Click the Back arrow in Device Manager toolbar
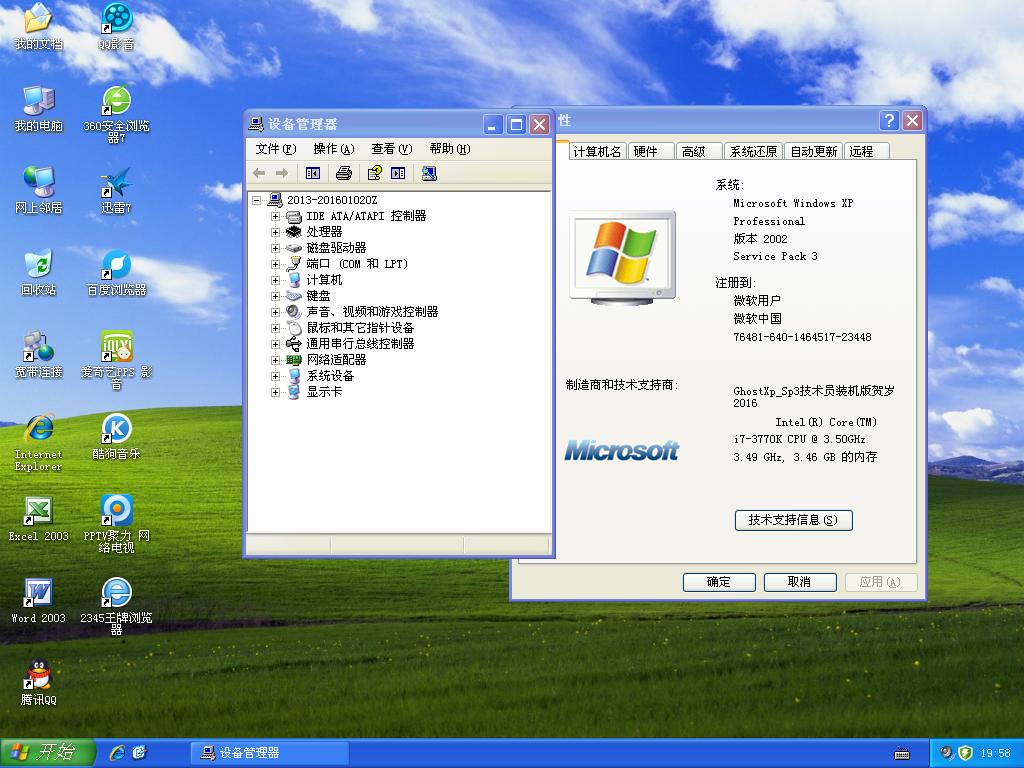This screenshot has height=768, width=1024. [x=259, y=173]
